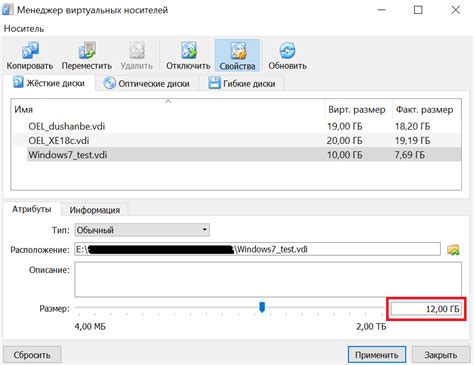Screen dimensions: 474x365
Task: Maximize the Менеджер виртуальных носителей window
Action: coord(418,10)
